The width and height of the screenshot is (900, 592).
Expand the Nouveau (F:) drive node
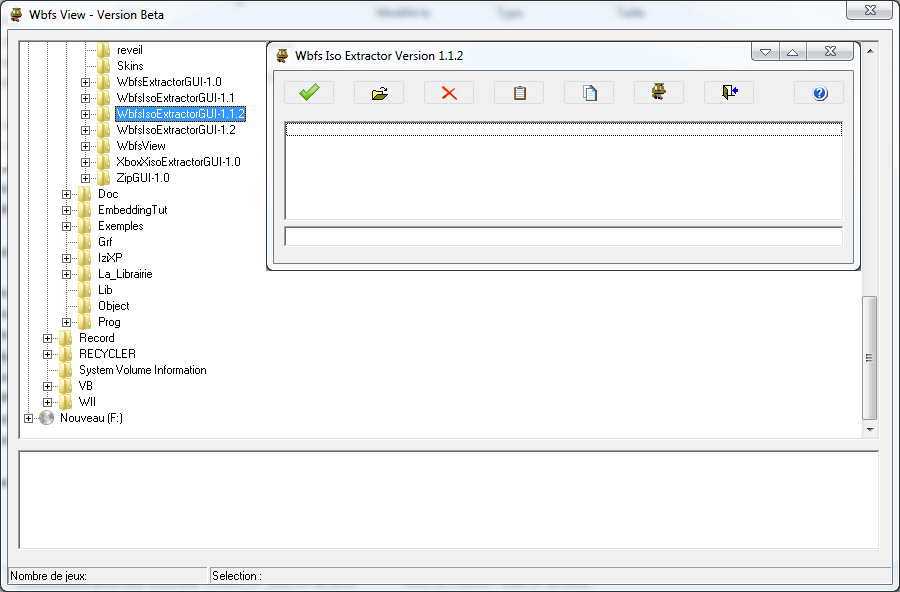click(28, 418)
